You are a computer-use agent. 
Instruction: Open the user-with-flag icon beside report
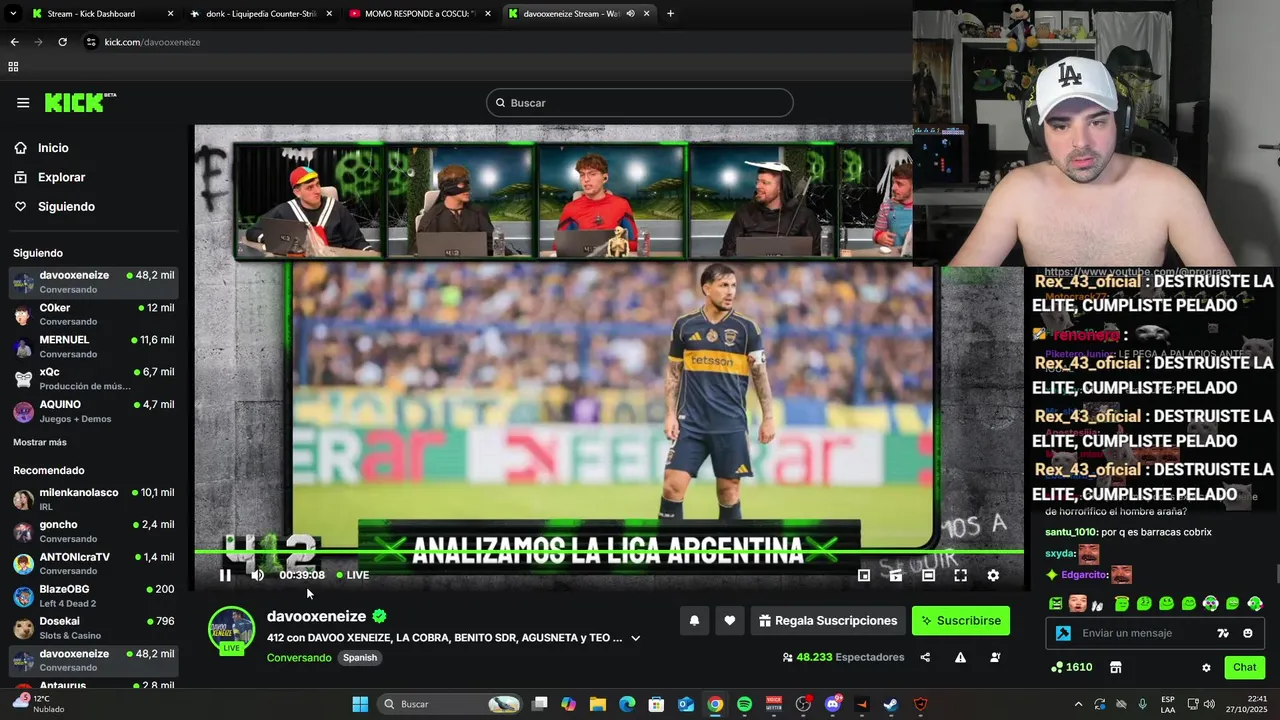995,657
